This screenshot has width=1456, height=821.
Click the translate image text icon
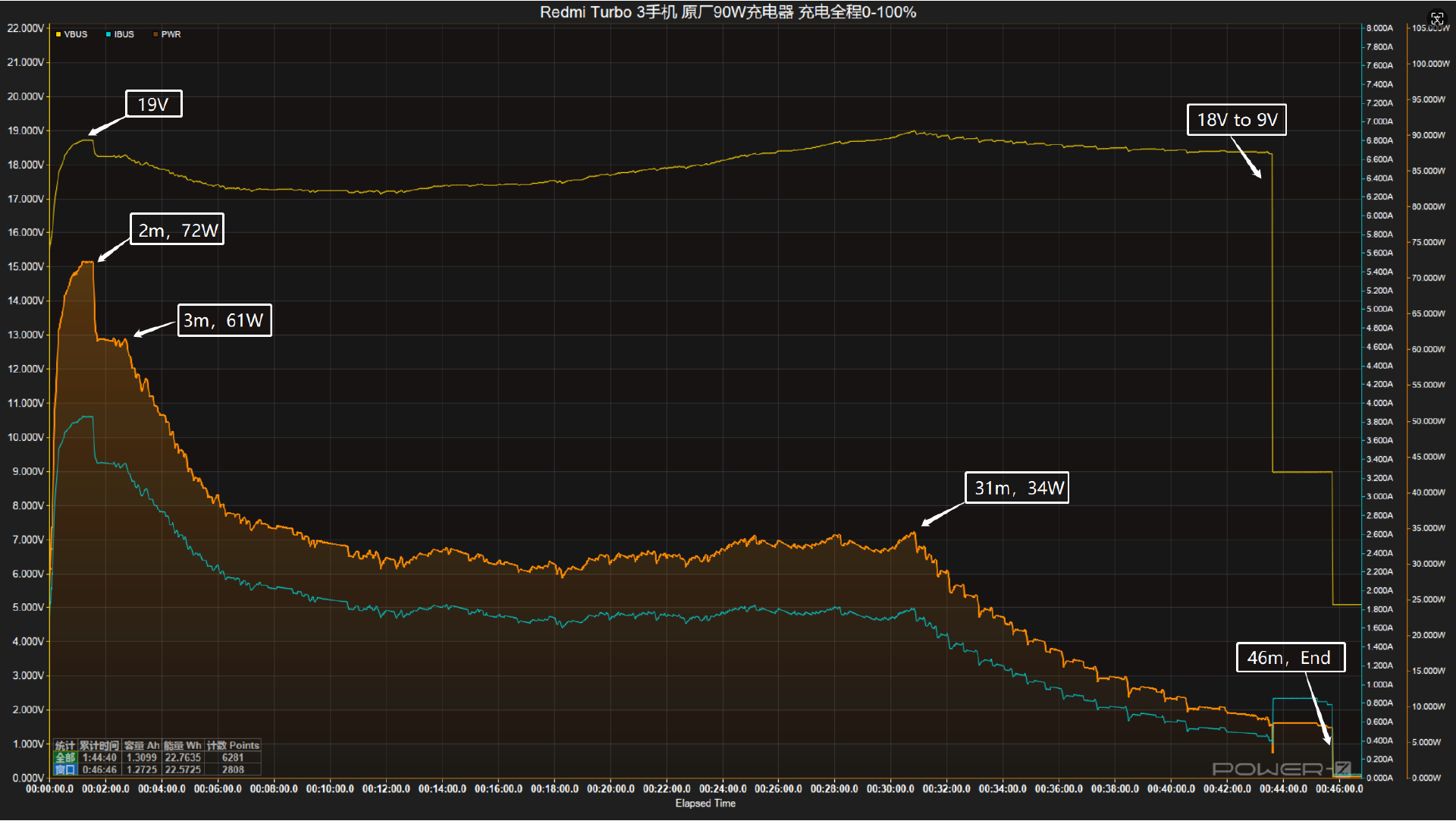pos(1437,18)
